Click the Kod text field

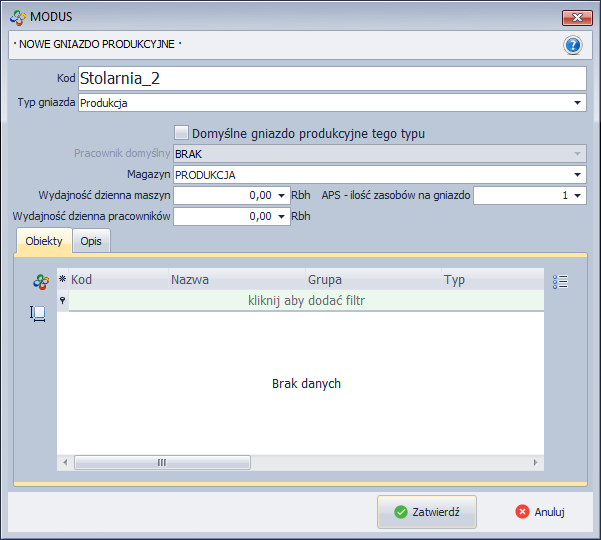[331, 79]
